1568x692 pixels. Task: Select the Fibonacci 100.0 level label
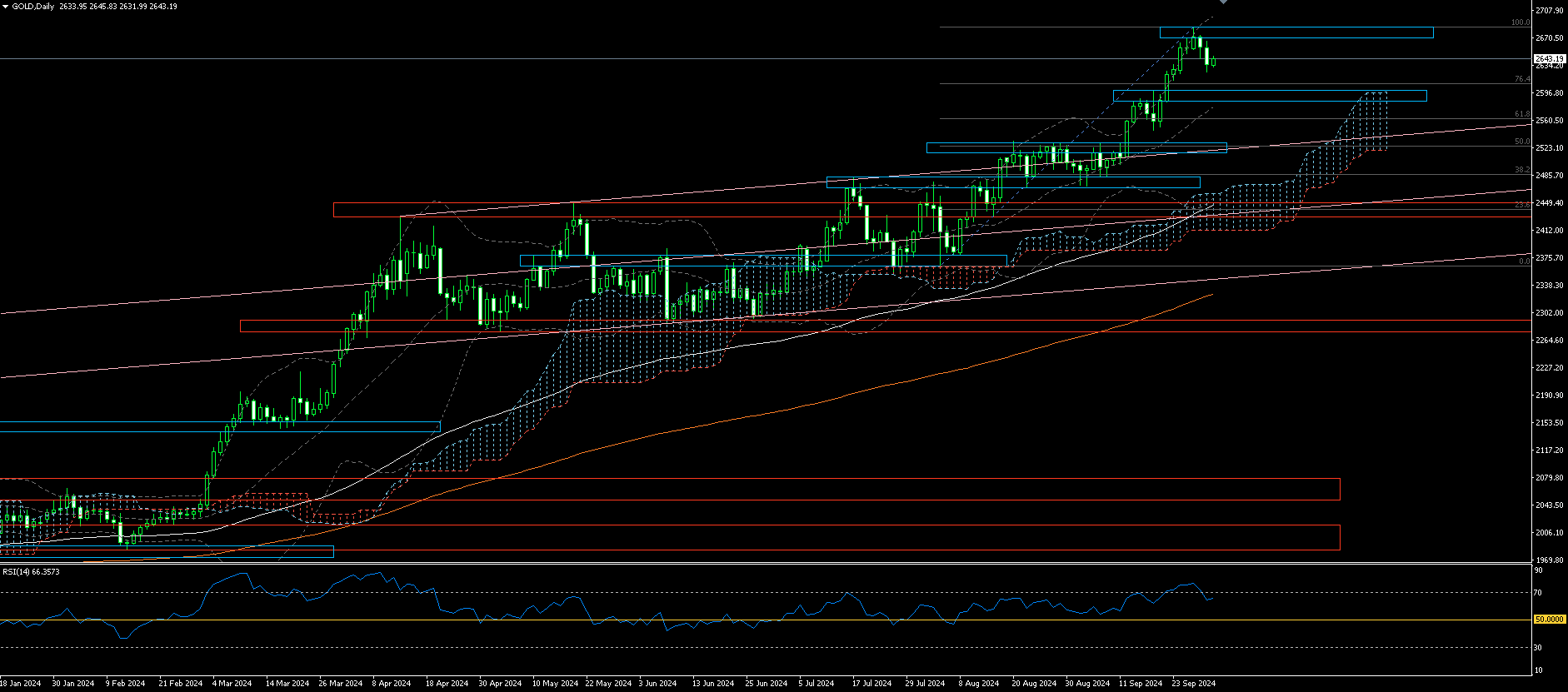pyautogui.click(x=1521, y=23)
